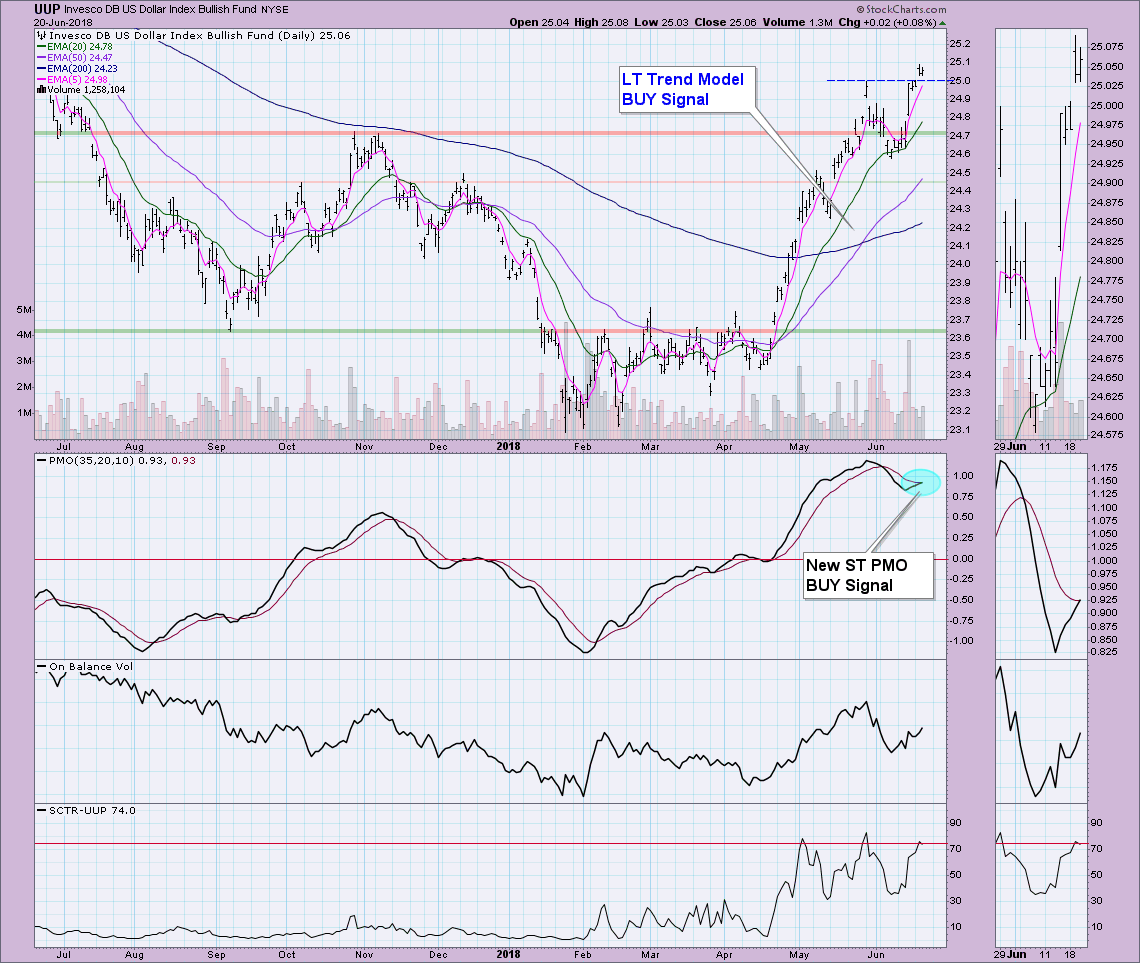Click the 25.2 price axis label
The height and width of the screenshot is (963, 1140).
(960, 44)
